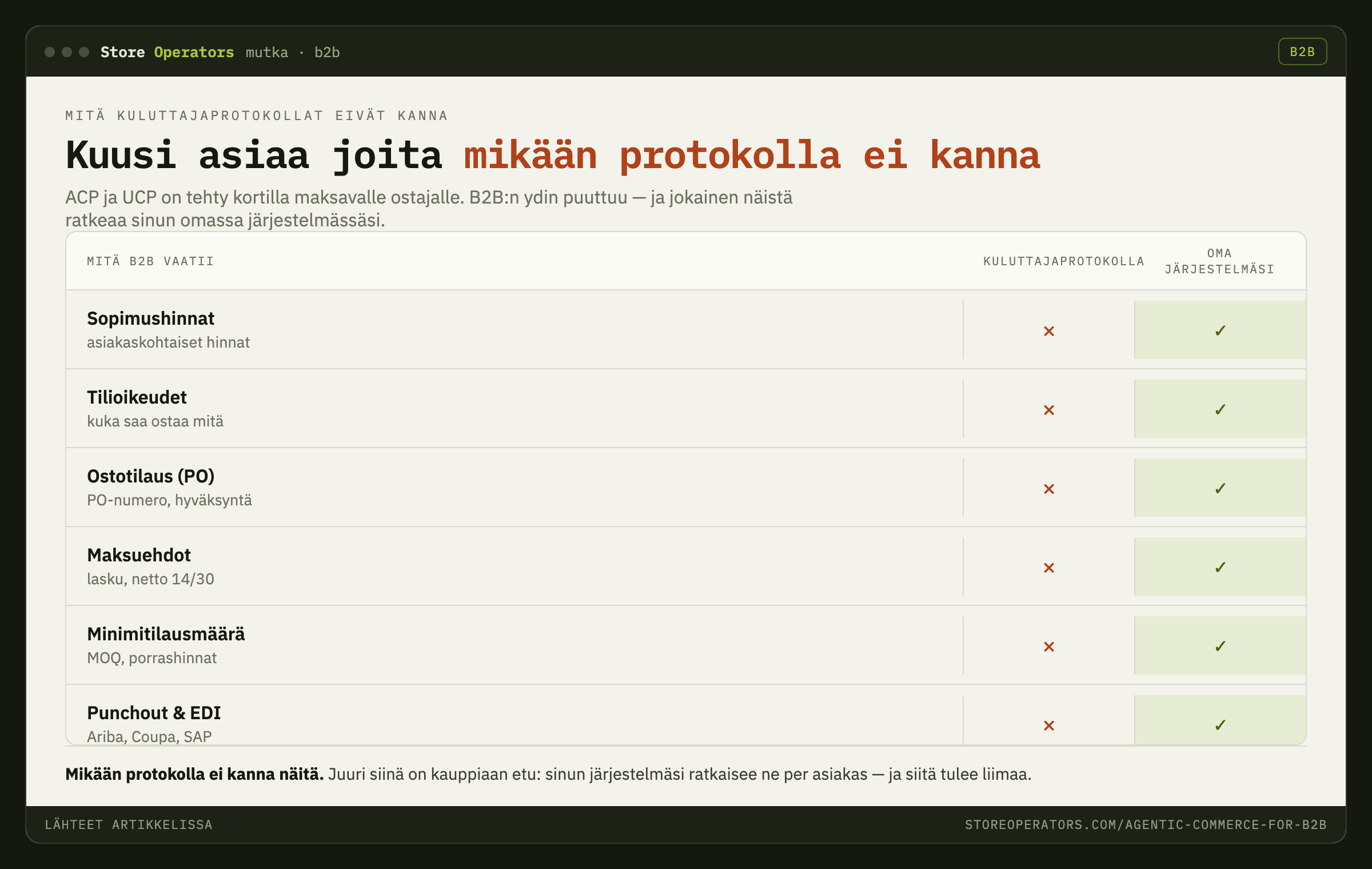Select the 'Ostotilaus (PO)' row title

150,476
